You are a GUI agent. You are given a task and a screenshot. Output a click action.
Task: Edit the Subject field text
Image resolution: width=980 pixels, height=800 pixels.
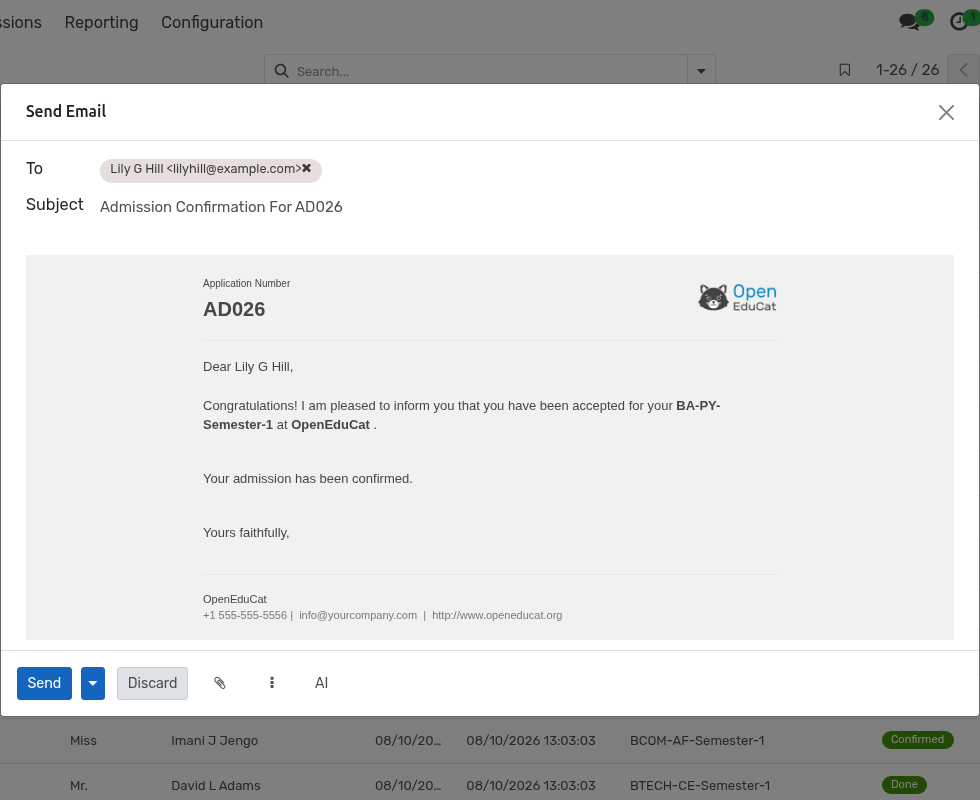526,207
